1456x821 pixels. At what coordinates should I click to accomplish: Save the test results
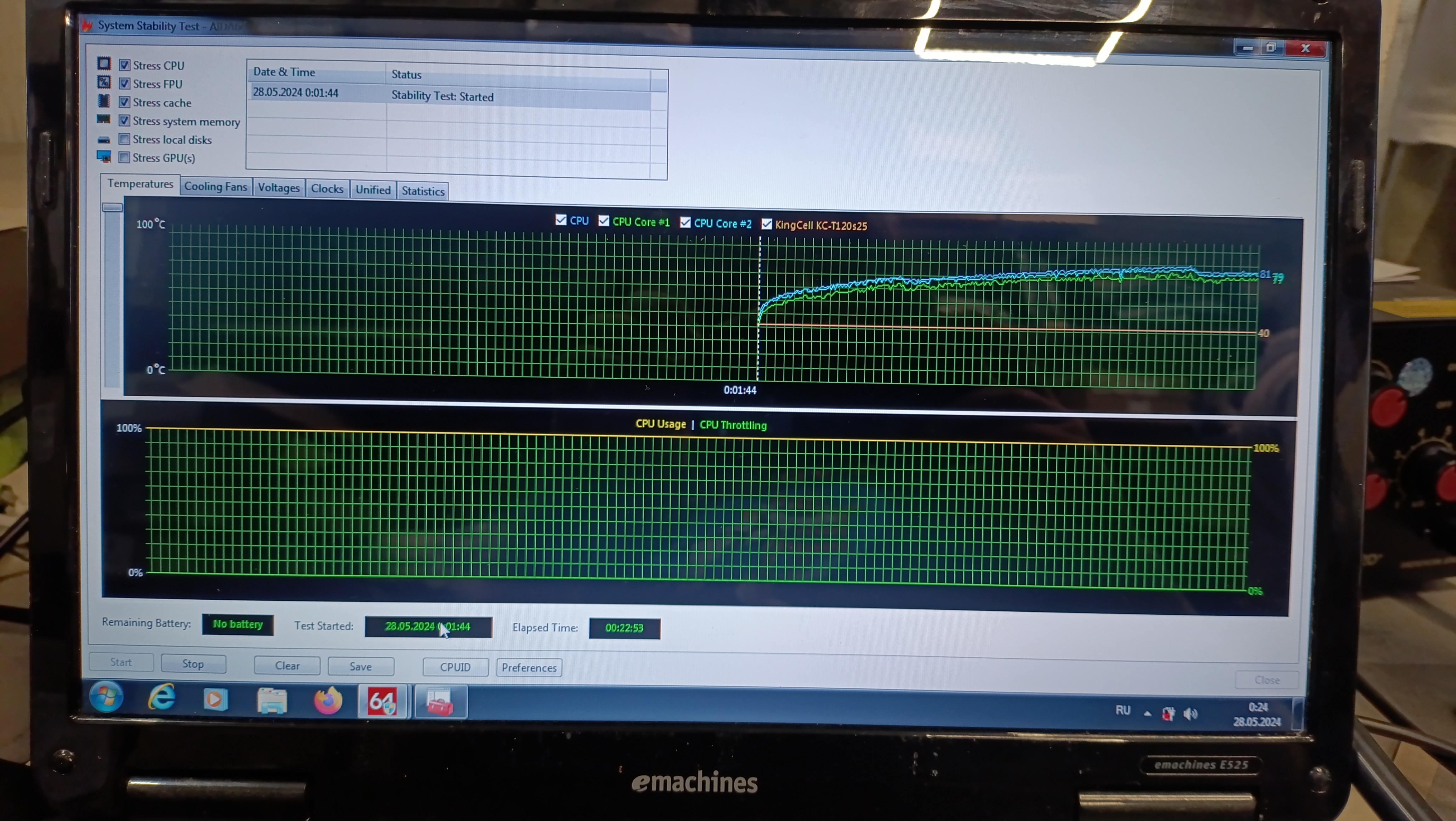pyautogui.click(x=361, y=666)
